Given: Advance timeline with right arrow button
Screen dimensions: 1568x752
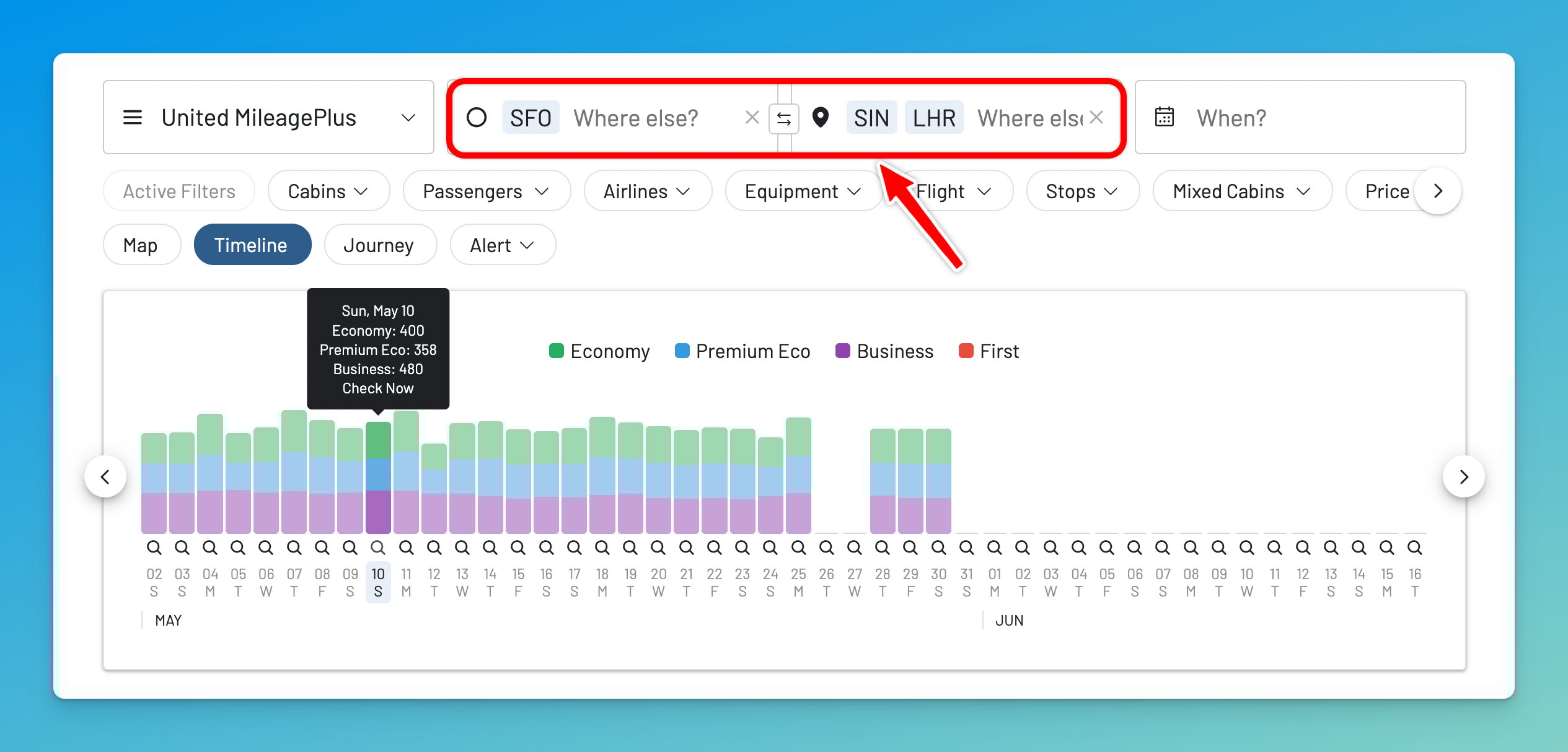Looking at the screenshot, I should (1463, 476).
